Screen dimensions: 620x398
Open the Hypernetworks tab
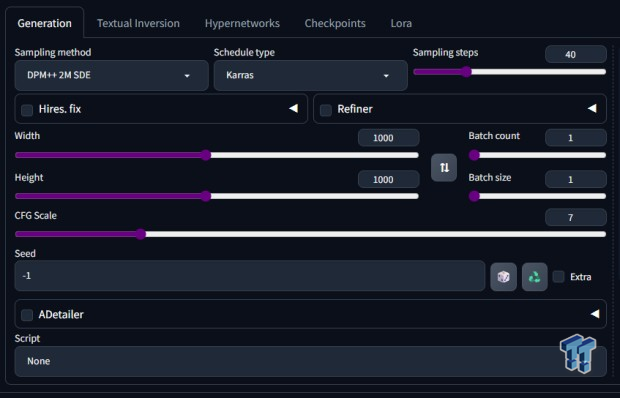[242, 23]
